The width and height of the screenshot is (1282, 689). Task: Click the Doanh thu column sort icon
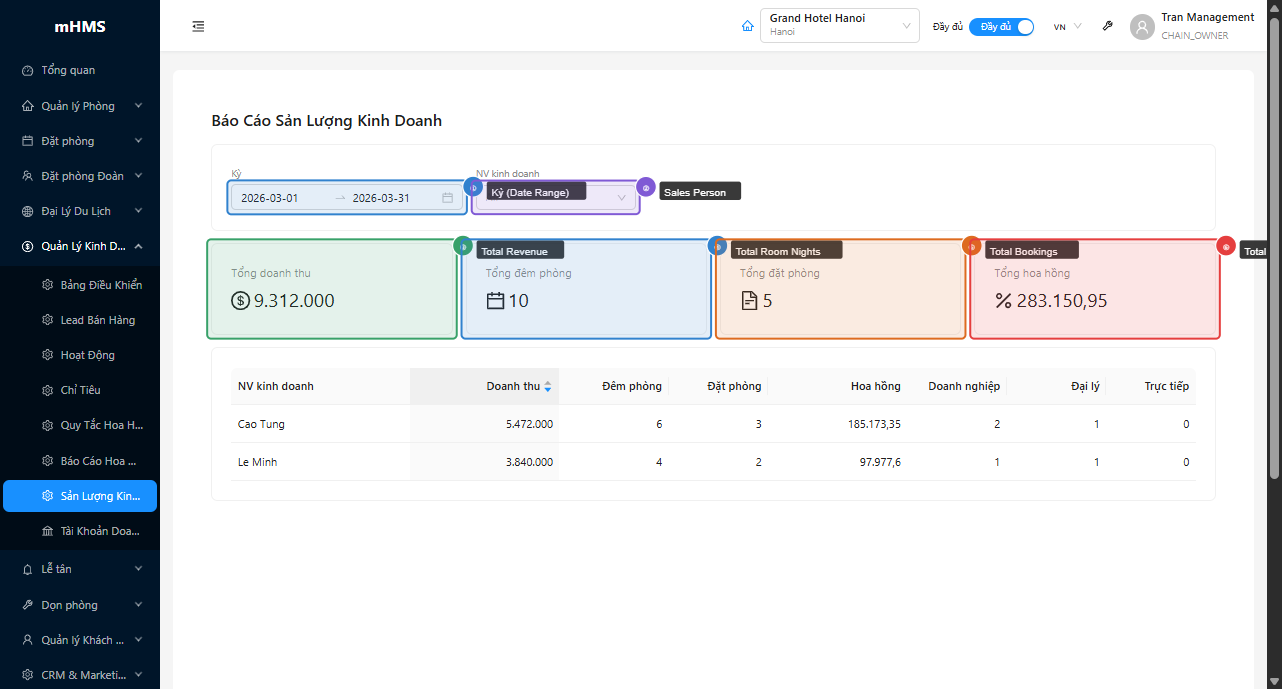[x=547, y=387]
